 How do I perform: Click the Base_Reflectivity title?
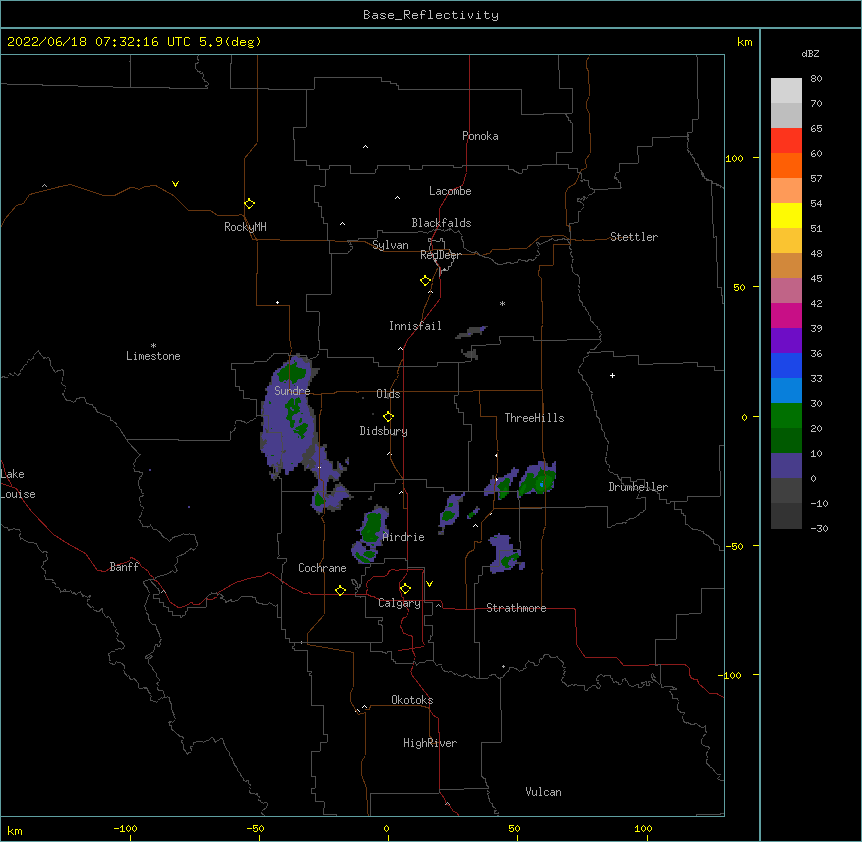431,15
